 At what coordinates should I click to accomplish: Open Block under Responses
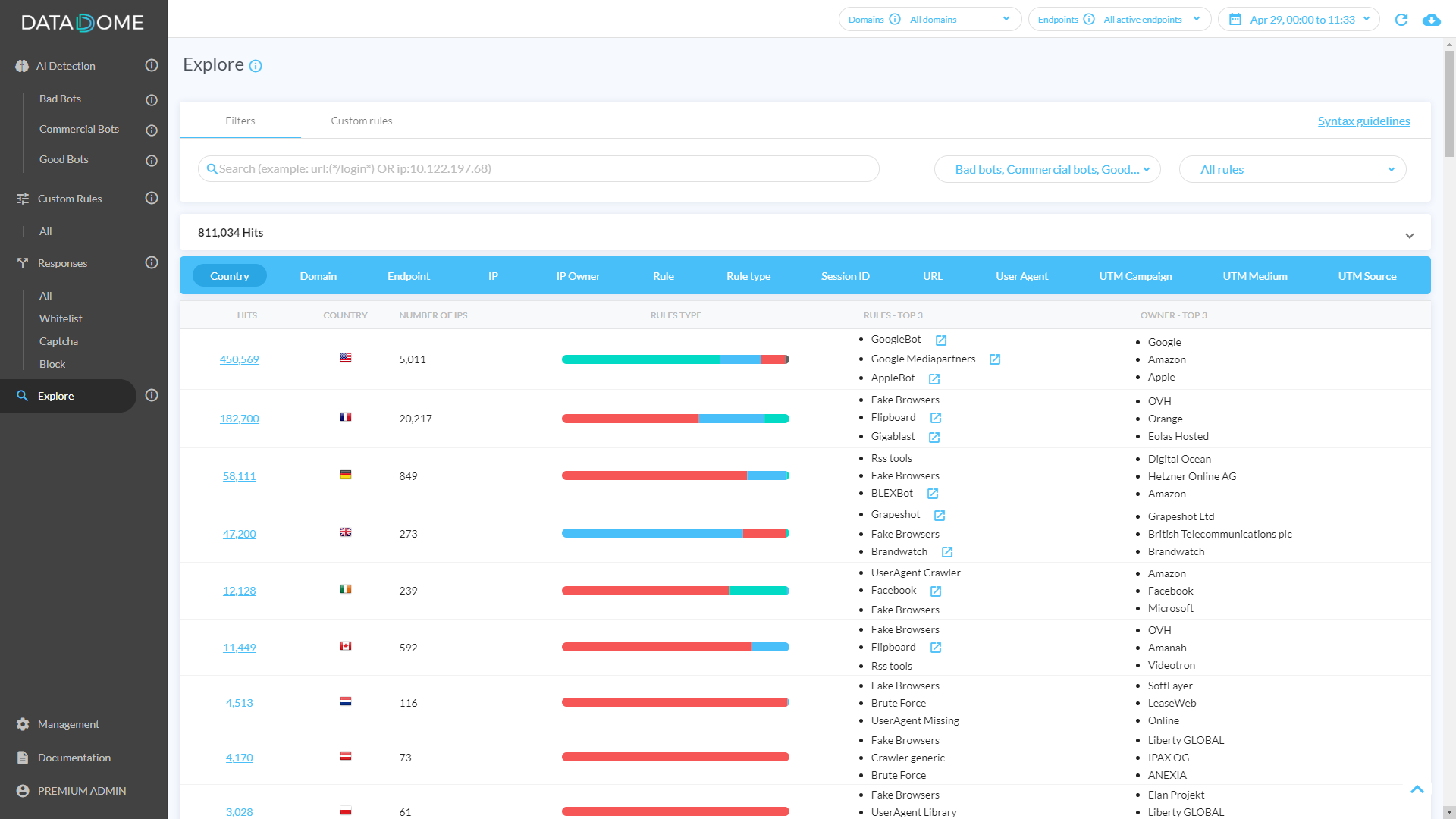point(52,364)
